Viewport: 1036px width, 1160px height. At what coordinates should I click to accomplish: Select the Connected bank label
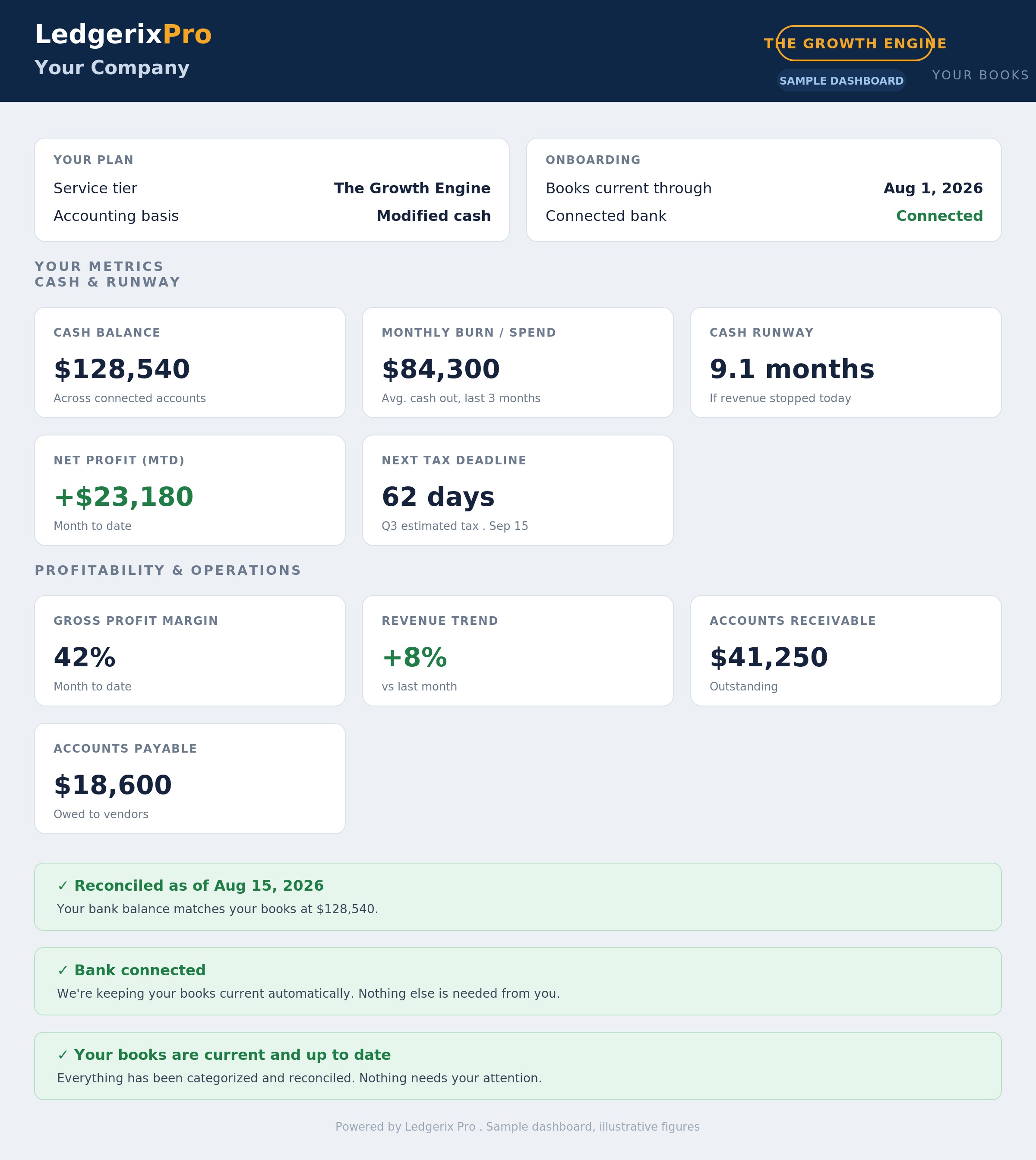pos(606,216)
